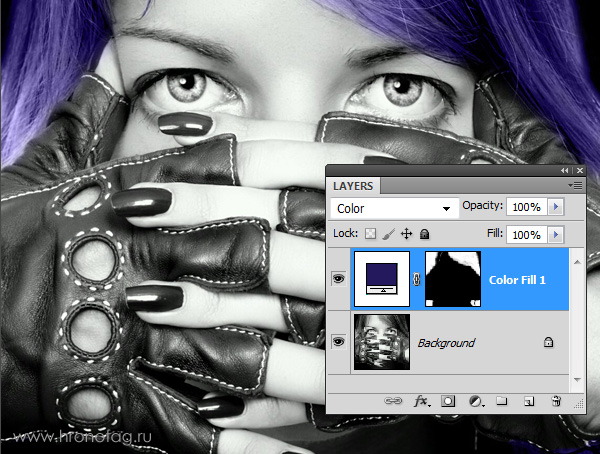Close the Layers panel
Screen dimensions: 600x454
coord(580,170)
